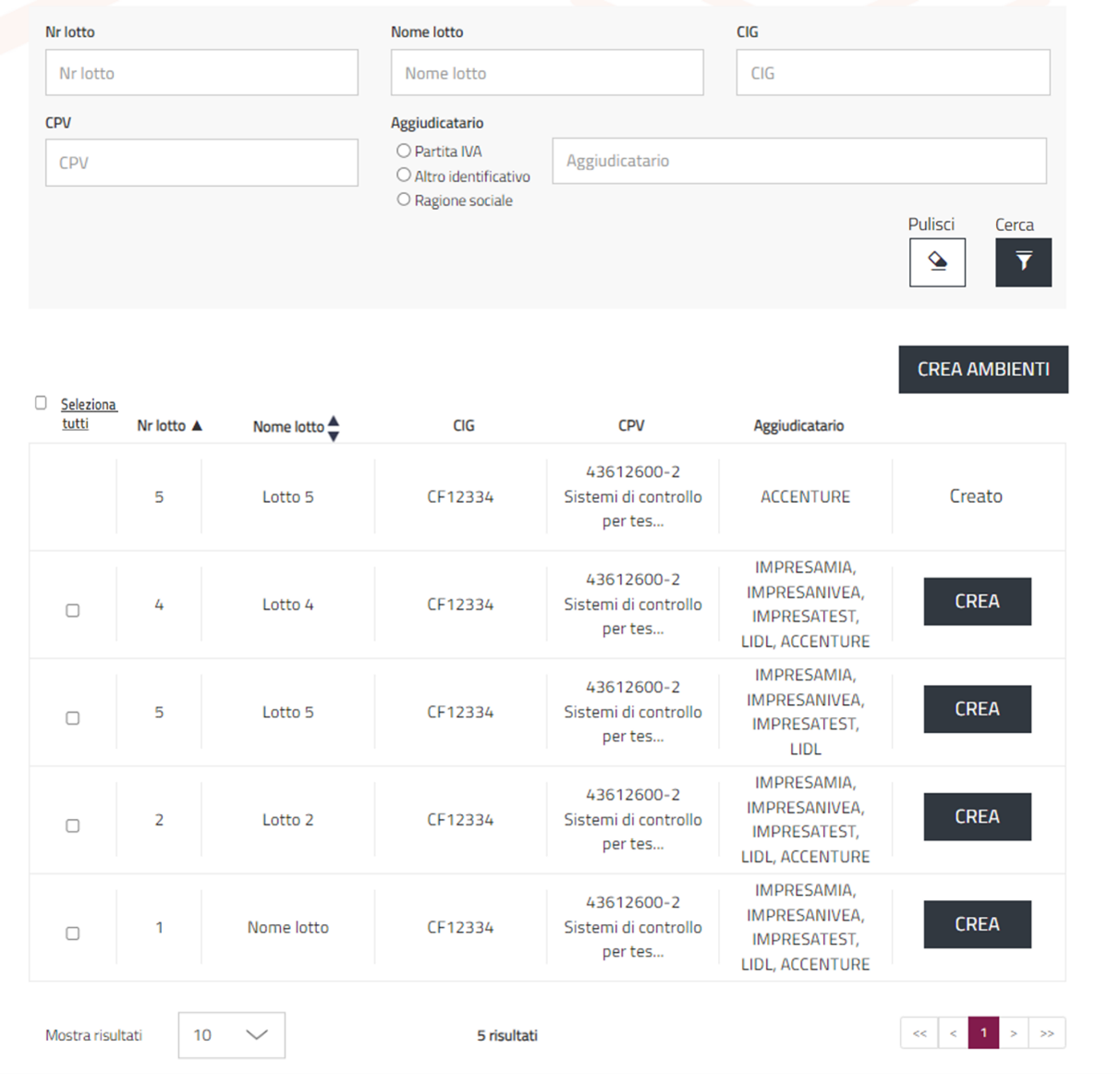
Task: Go to previous page with < icon
Action: [x=953, y=1033]
